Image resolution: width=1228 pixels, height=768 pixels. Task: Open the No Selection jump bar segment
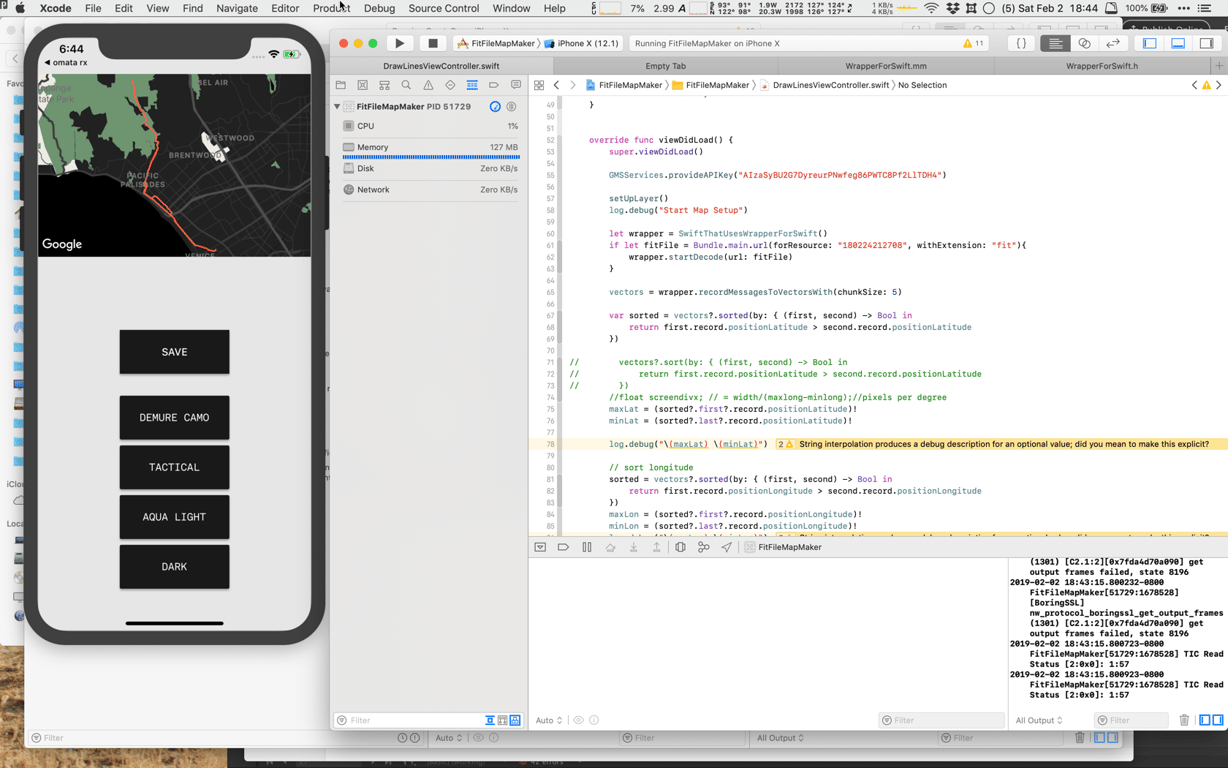click(922, 86)
